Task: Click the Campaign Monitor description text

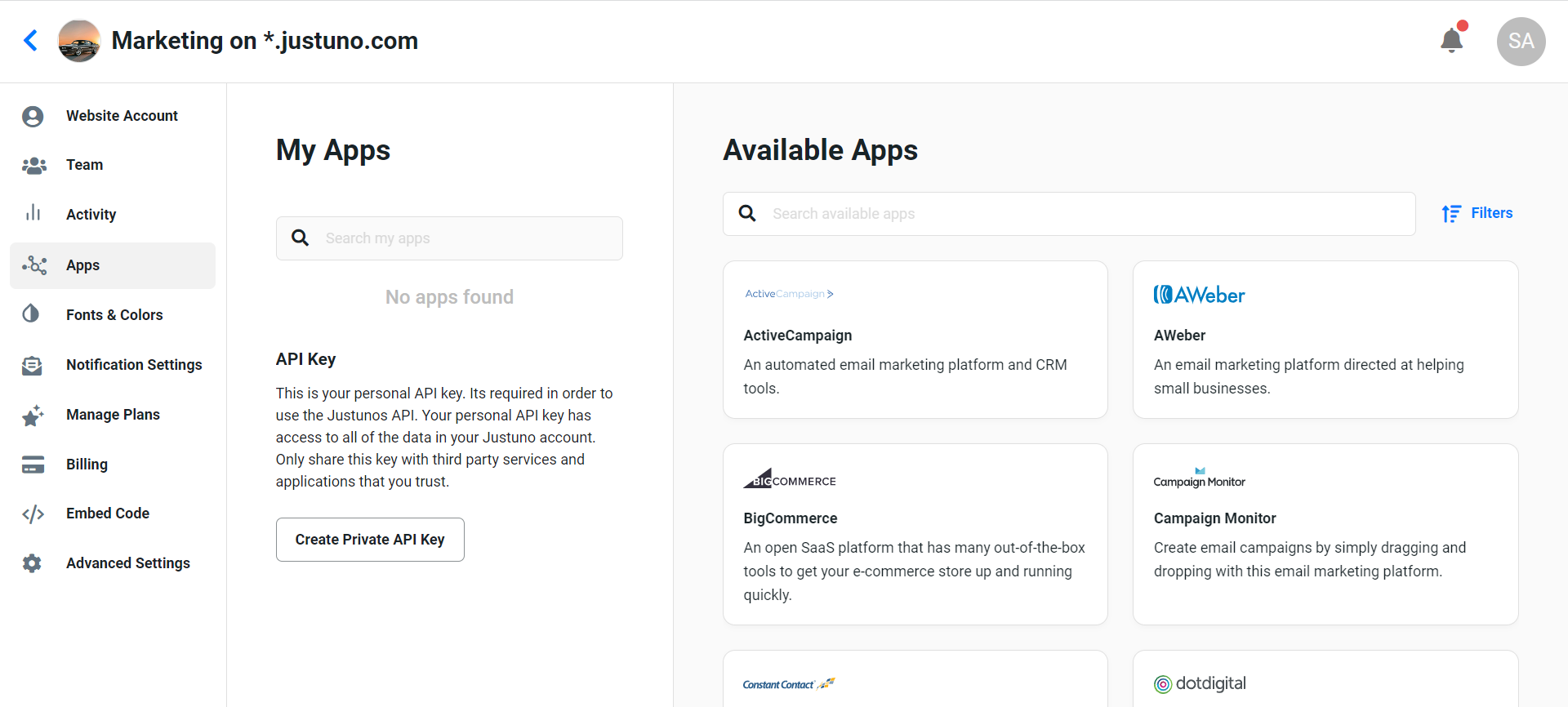Action: tap(1310, 559)
